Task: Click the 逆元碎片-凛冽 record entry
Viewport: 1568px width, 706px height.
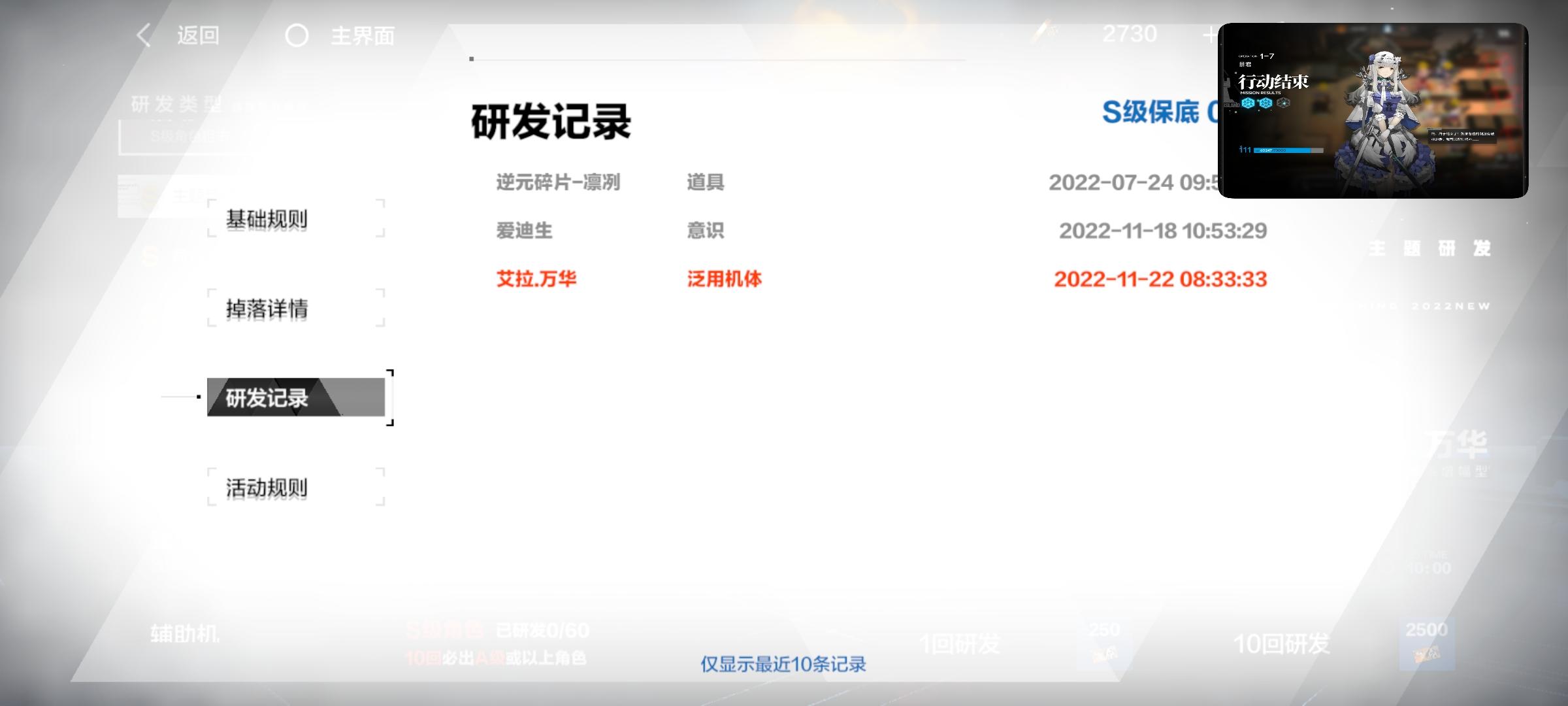Action: (x=557, y=182)
